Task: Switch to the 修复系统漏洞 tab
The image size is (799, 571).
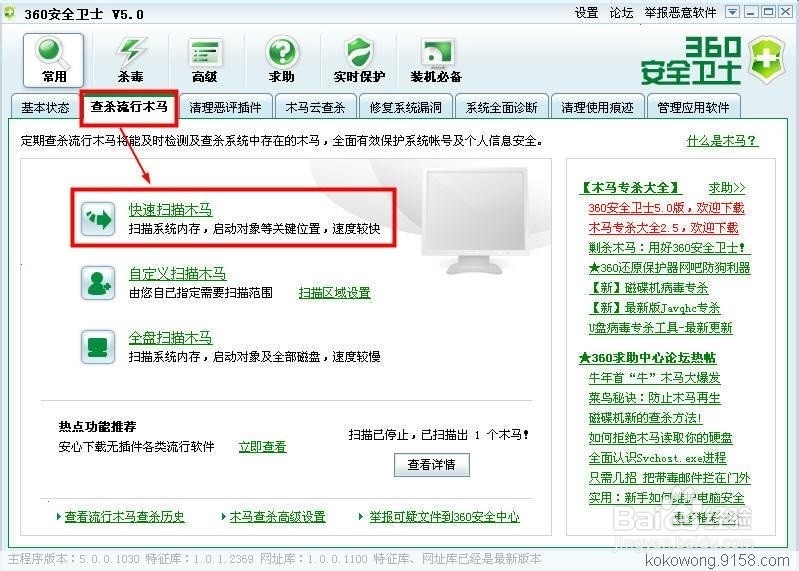Action: (x=406, y=107)
